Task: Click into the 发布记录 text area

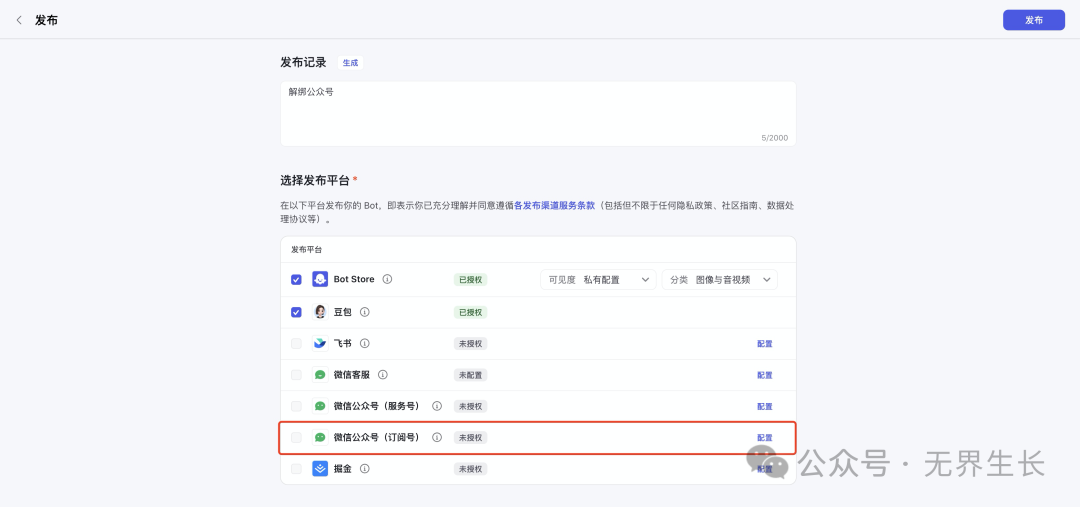Action: pyautogui.click(x=537, y=113)
